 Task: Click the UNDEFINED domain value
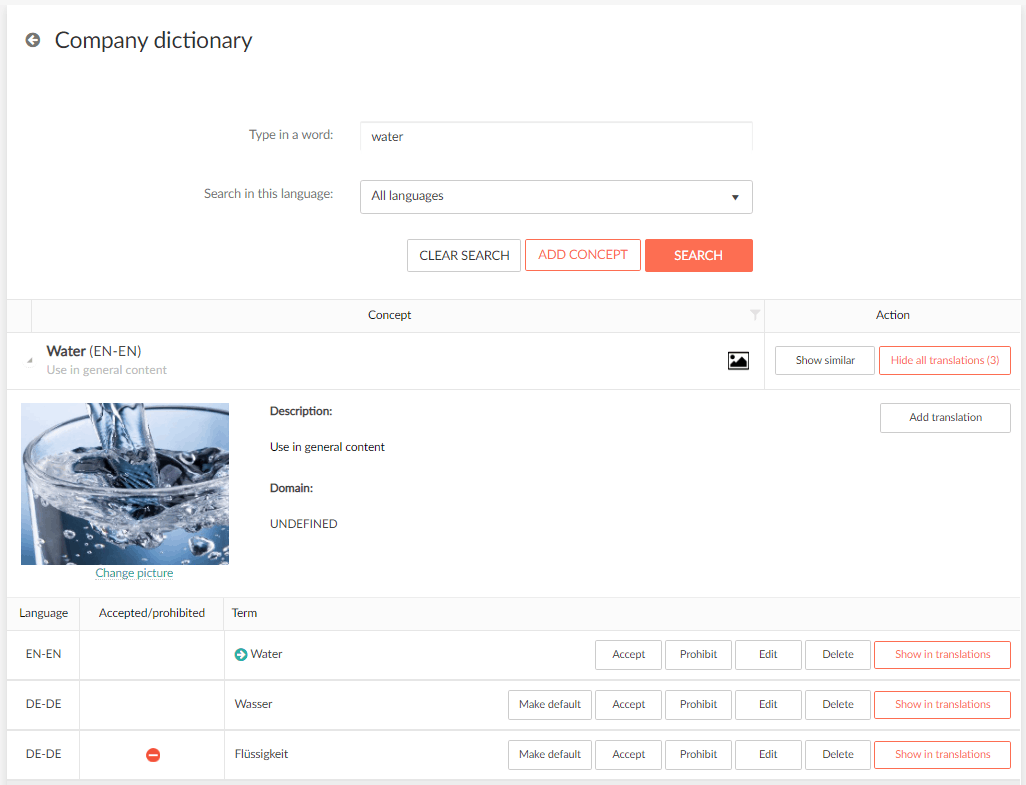pyautogui.click(x=304, y=524)
